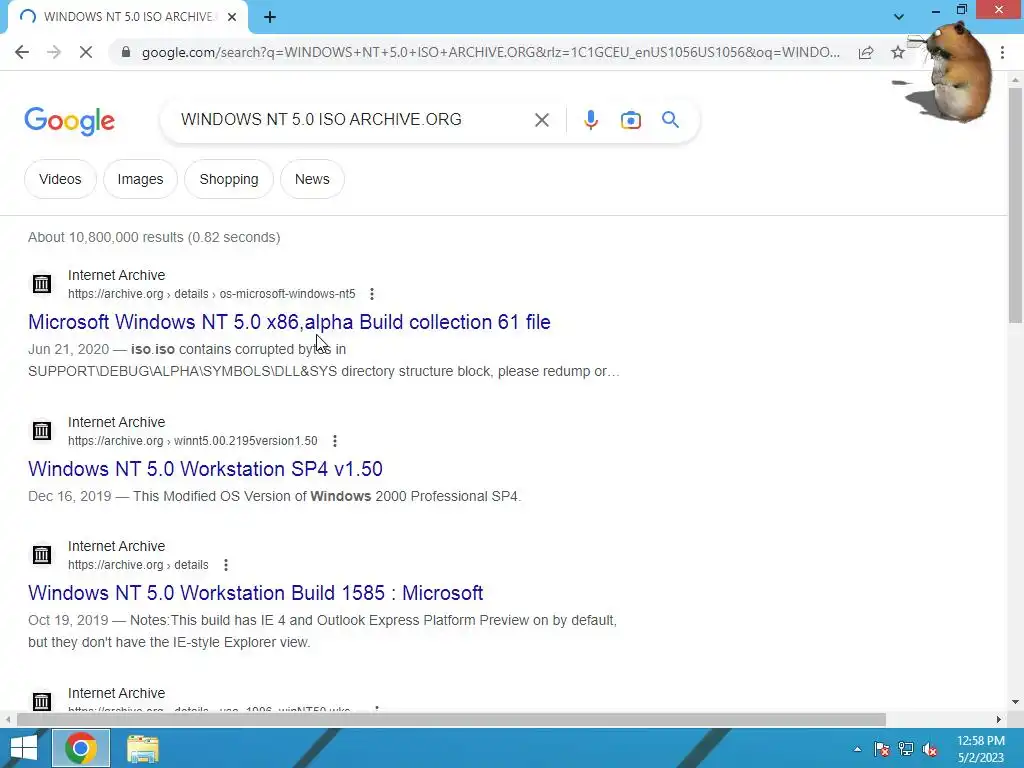Search by image with camera icon
This screenshot has width=1024, height=768.
630,120
